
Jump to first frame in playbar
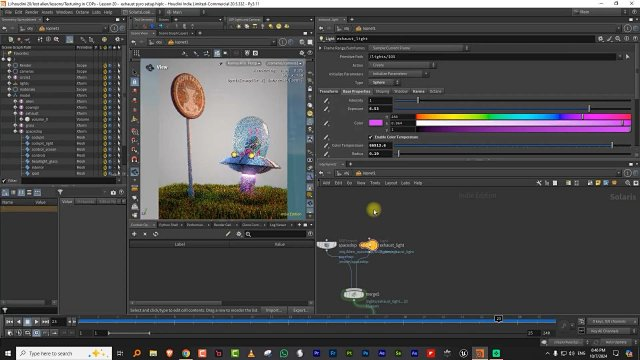coord(9,322)
